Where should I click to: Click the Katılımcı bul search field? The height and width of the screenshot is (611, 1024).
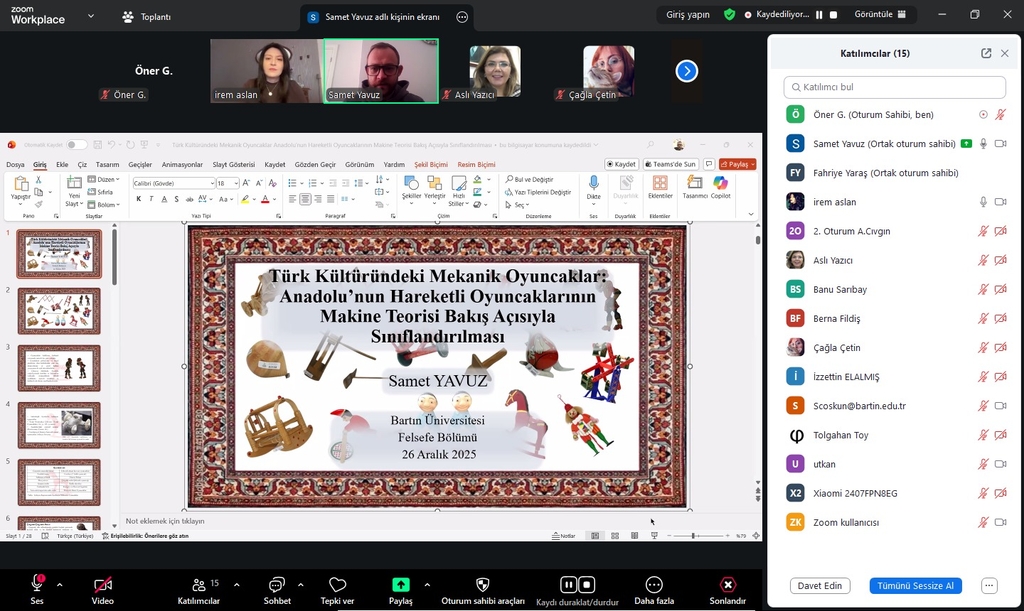point(895,87)
